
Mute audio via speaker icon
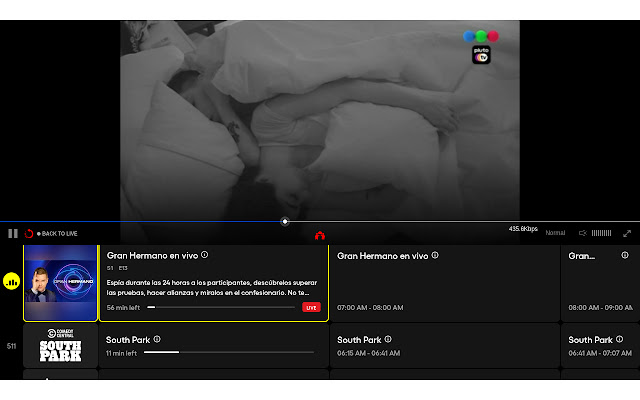pyautogui.click(x=582, y=233)
